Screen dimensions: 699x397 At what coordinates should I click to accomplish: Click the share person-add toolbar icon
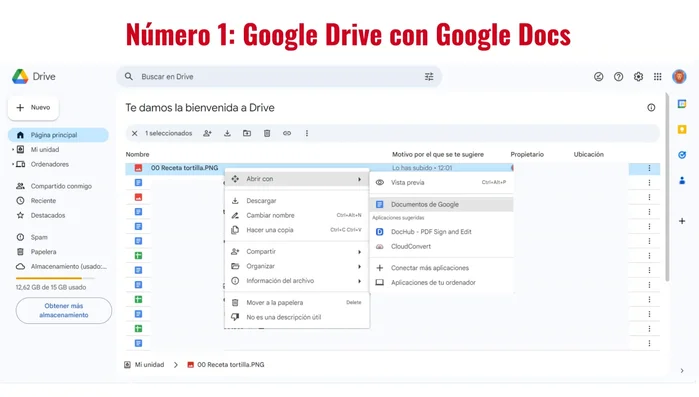point(207,133)
